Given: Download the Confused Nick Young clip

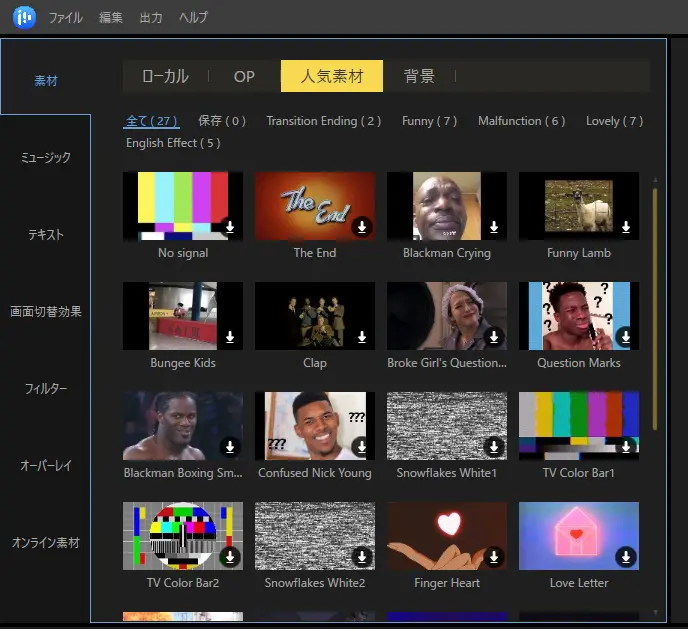Looking at the screenshot, I should coord(362,447).
